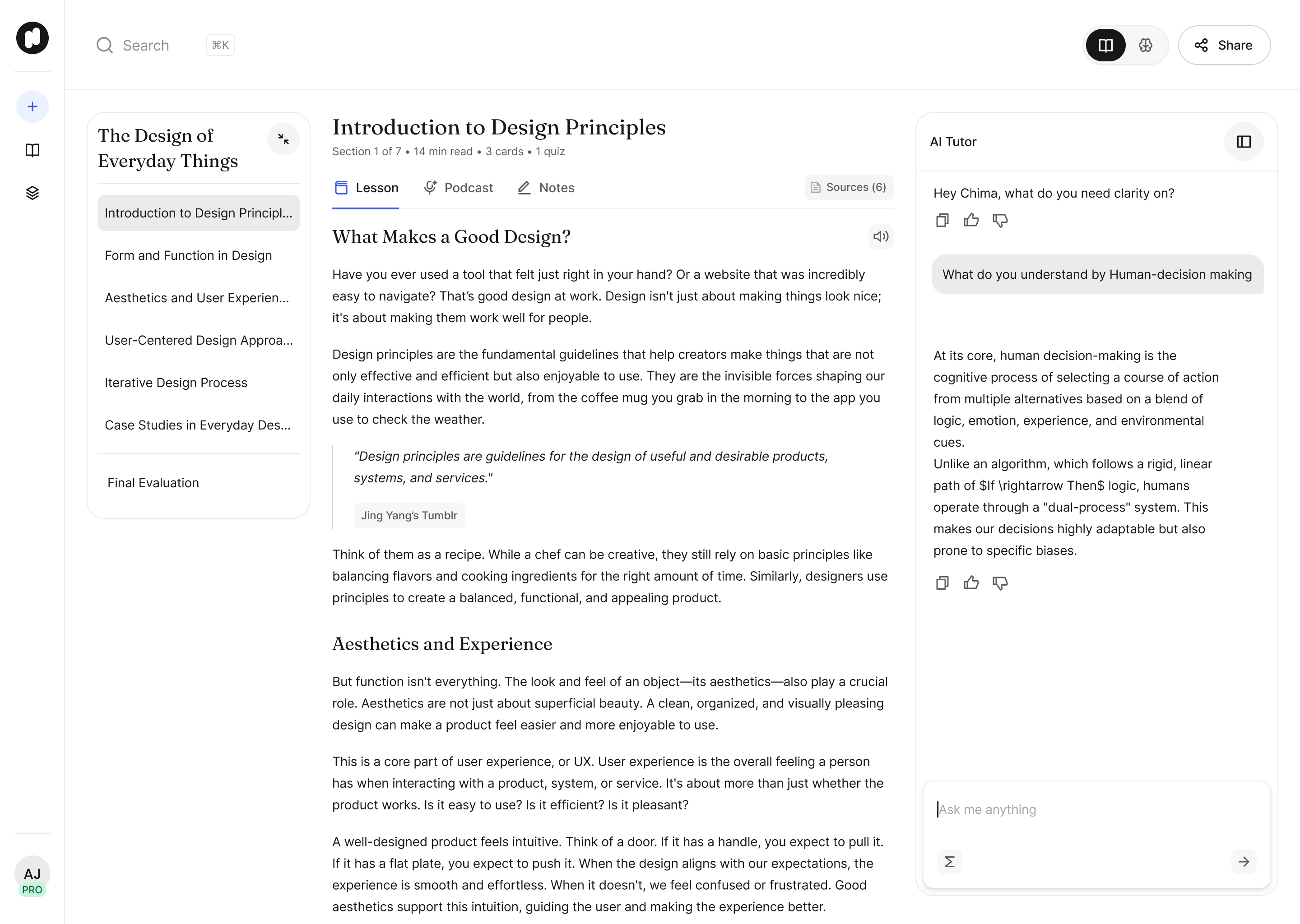This screenshot has height=924, width=1300.
Task: Play audio for What Makes a Good Design
Action: click(881, 237)
